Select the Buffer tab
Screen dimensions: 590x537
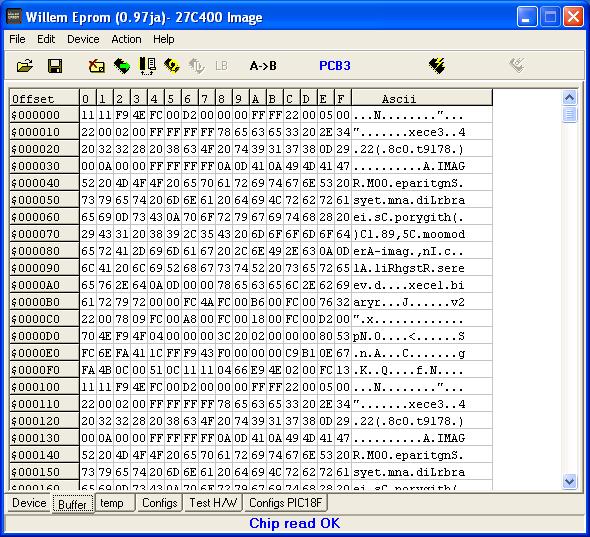(x=72, y=504)
